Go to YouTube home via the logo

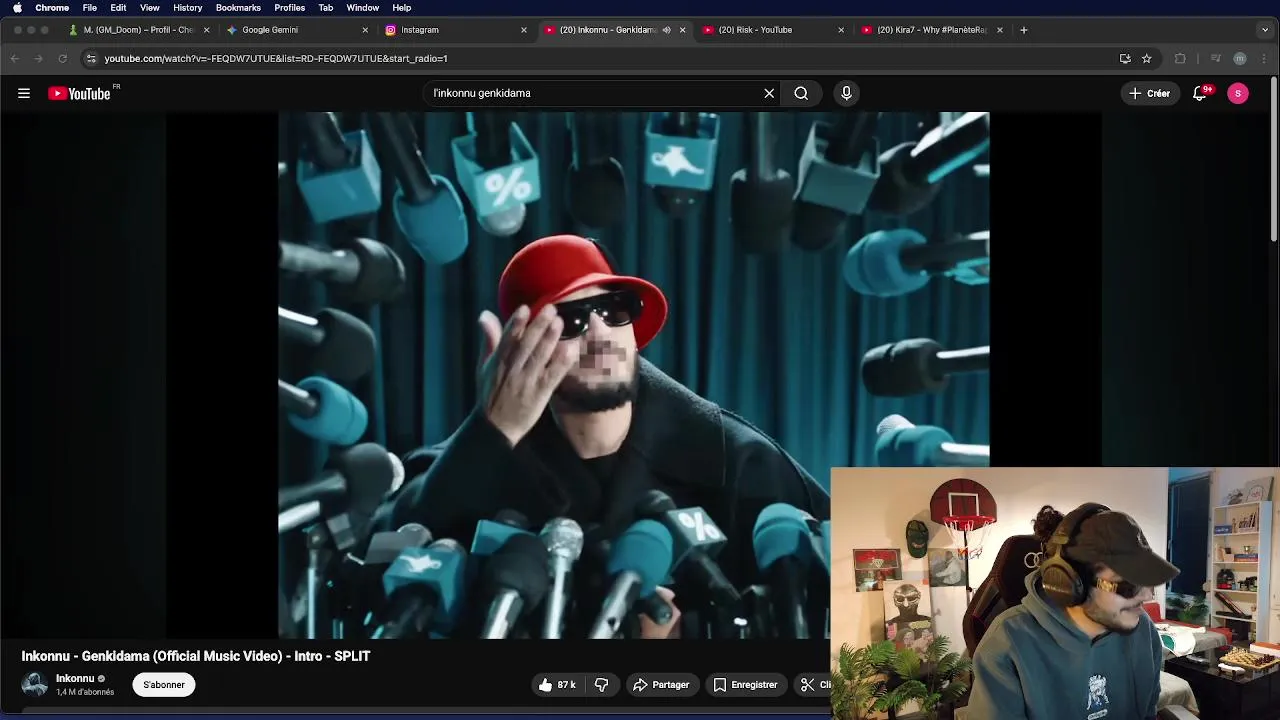(x=79, y=93)
